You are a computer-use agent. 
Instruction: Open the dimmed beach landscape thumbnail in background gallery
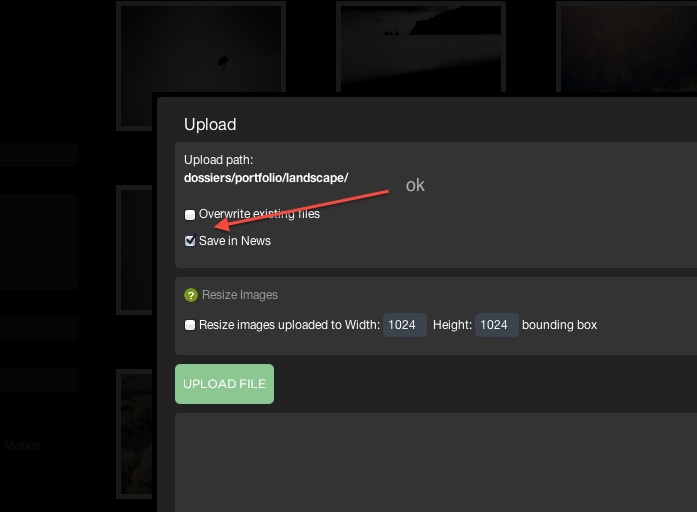pyautogui.click(x=421, y=48)
